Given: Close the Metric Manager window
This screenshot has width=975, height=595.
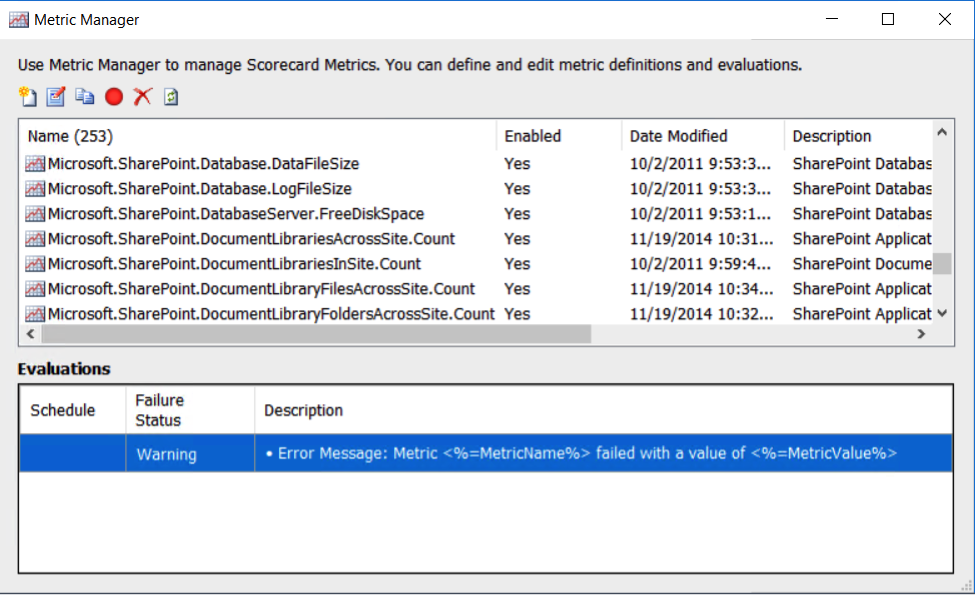Looking at the screenshot, I should coord(945,19).
